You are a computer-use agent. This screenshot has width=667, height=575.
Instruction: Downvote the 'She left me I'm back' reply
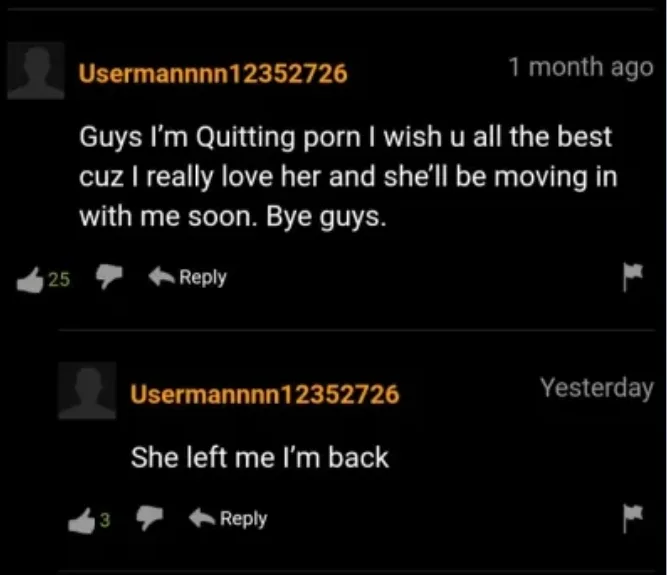coord(149,517)
